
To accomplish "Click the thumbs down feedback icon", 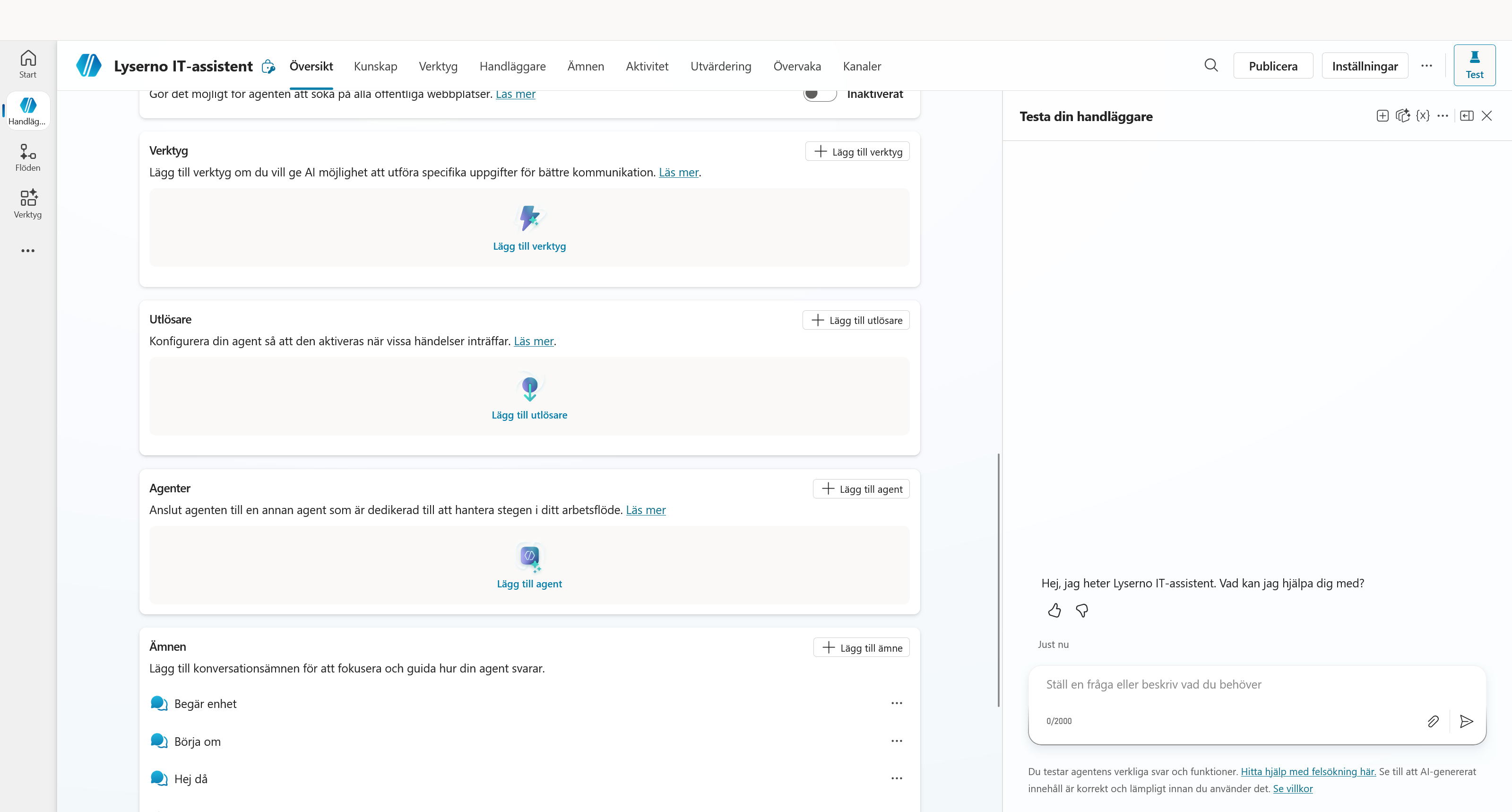I will pos(1082,611).
